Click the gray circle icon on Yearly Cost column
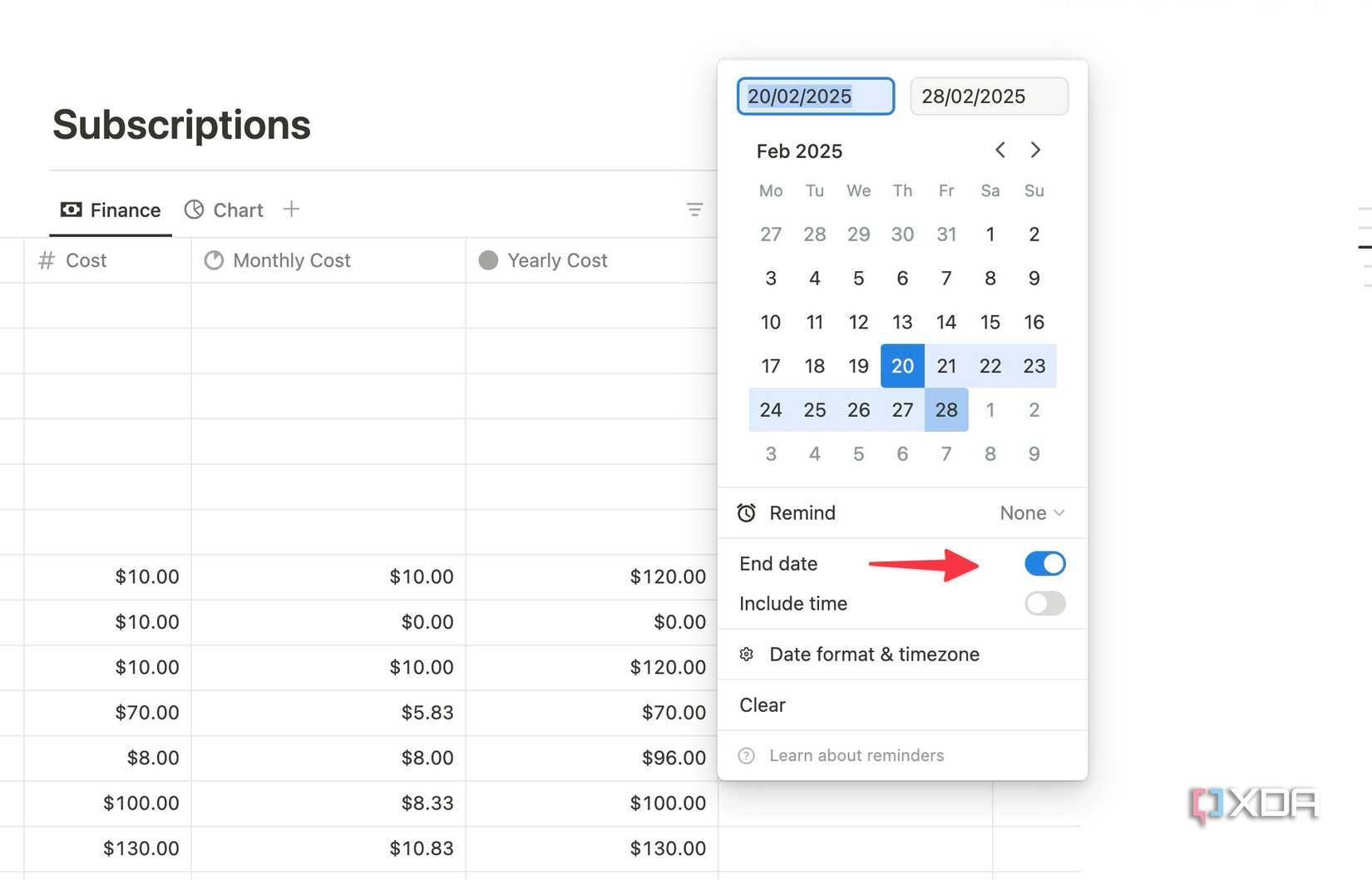1372x880 pixels. click(489, 260)
